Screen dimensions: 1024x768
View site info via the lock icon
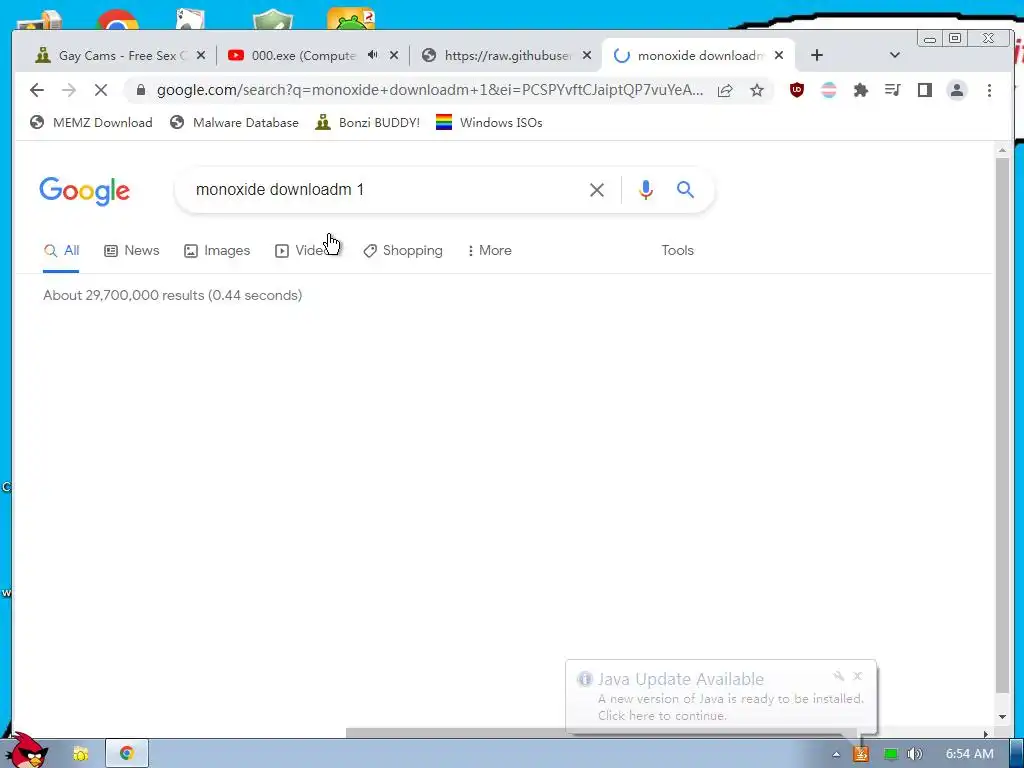140,90
